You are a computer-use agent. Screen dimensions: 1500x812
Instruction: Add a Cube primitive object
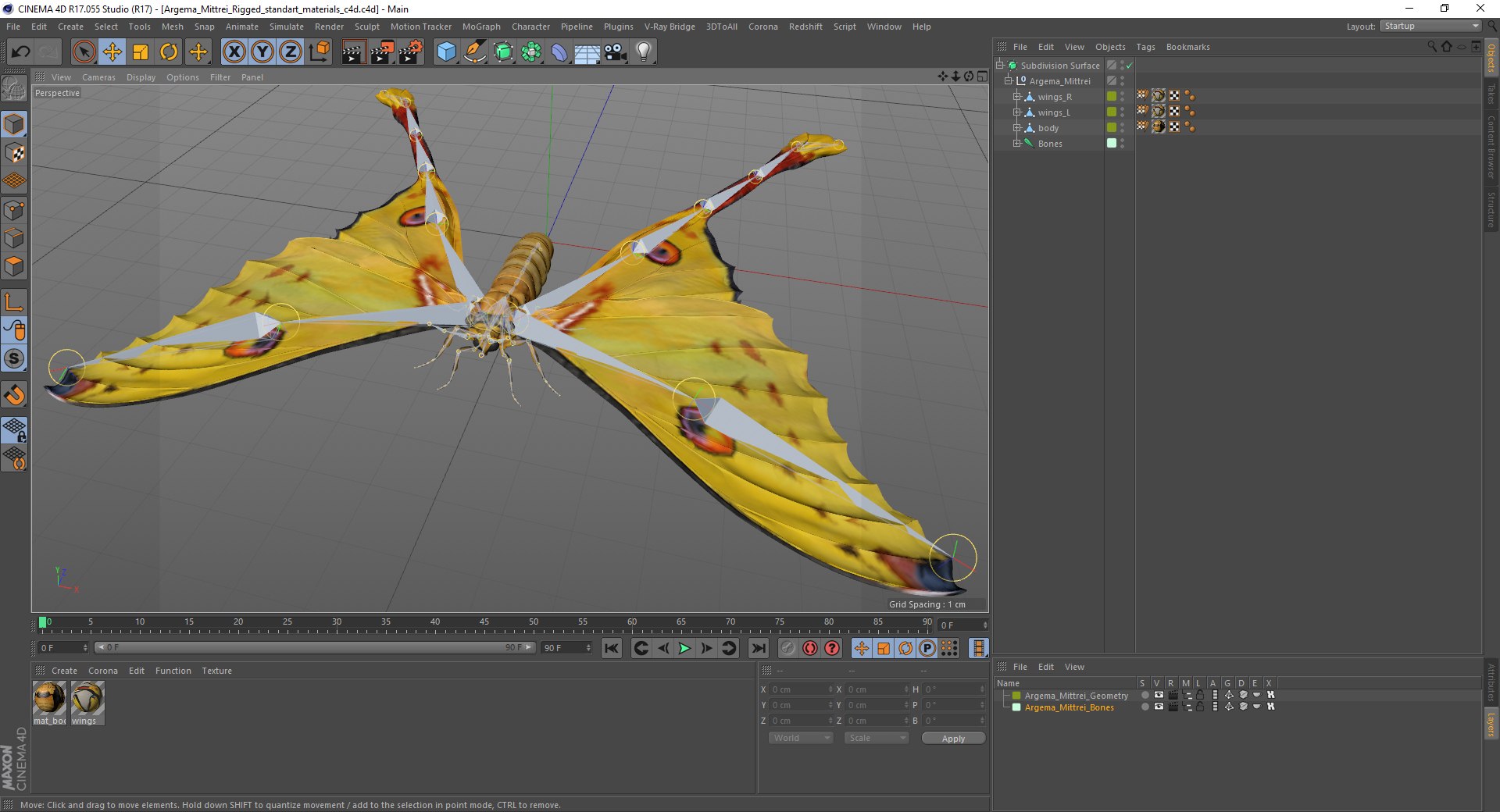point(446,52)
